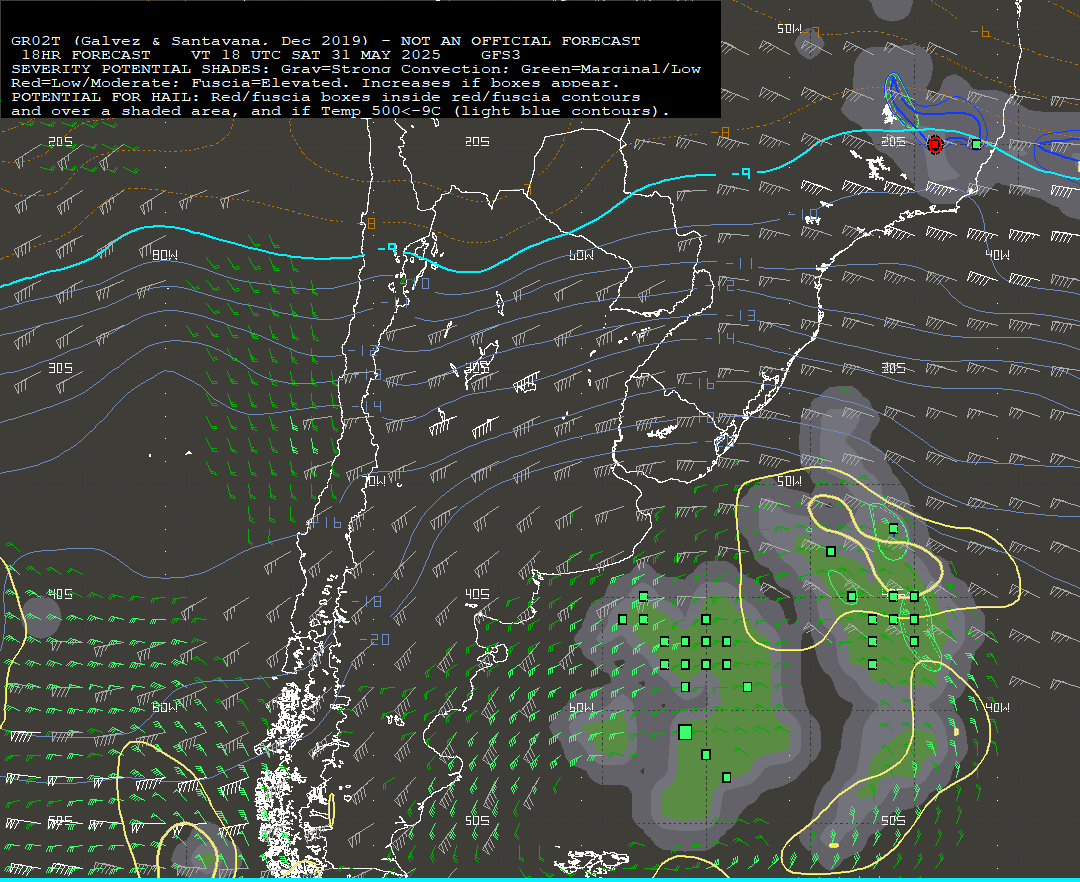Click the southernmost green box in the western cluster
The width and height of the screenshot is (1080, 882).
click(726, 777)
